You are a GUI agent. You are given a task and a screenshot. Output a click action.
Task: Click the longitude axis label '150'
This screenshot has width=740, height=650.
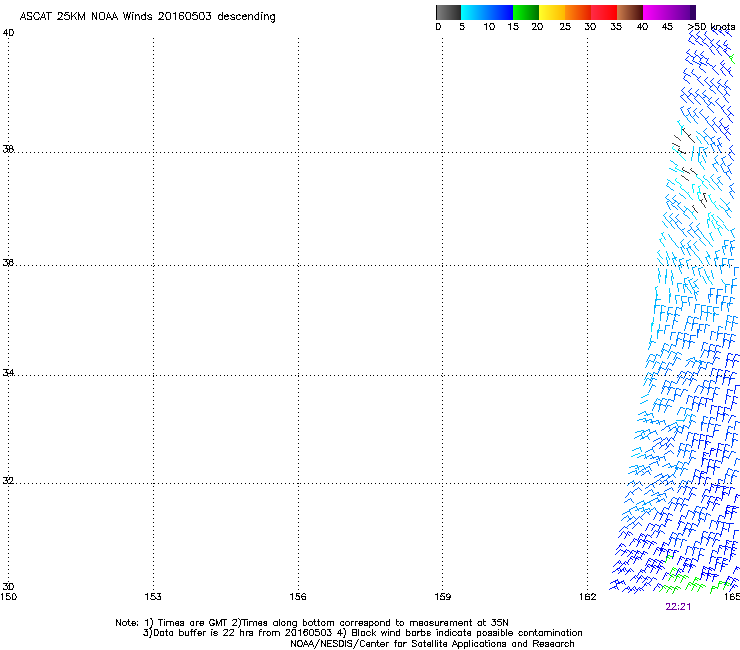pyautogui.click(x=8, y=597)
